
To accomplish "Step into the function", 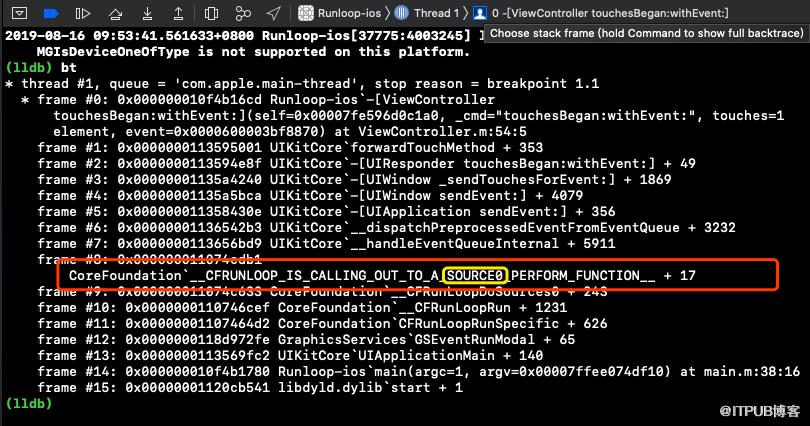I will 147,13.
